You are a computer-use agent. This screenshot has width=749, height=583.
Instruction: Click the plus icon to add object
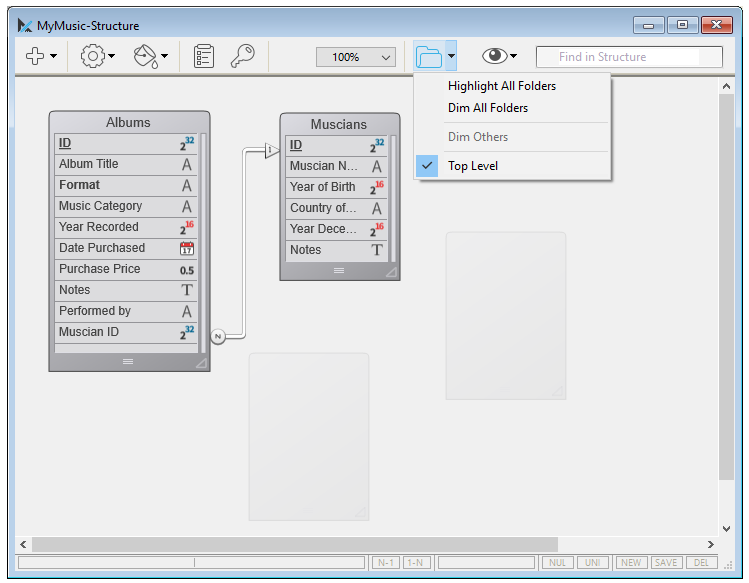pyautogui.click(x=35, y=57)
